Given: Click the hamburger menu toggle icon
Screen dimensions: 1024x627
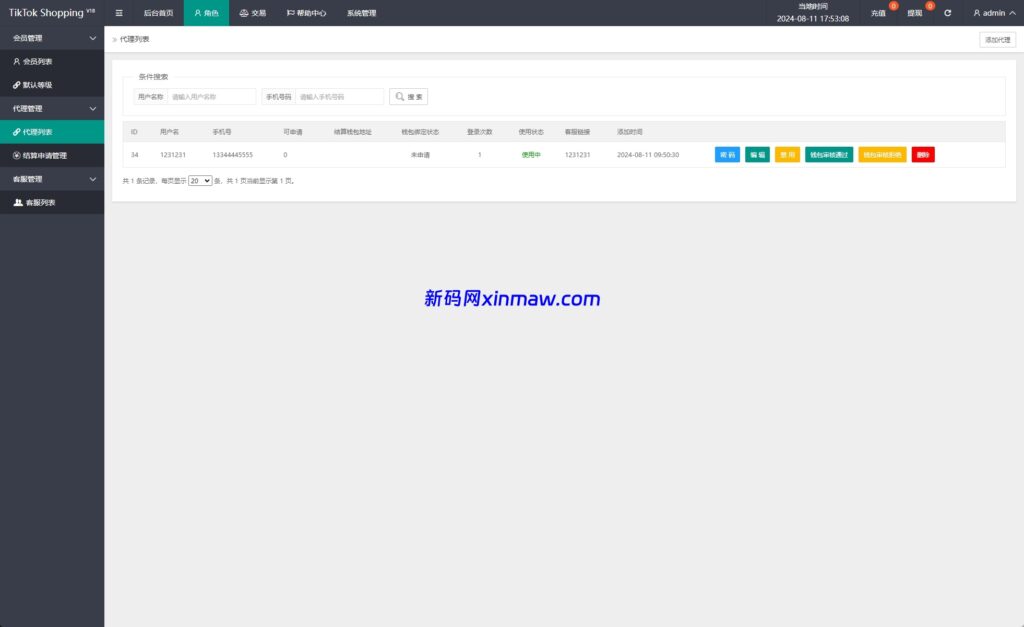Looking at the screenshot, I should click(x=119, y=12).
